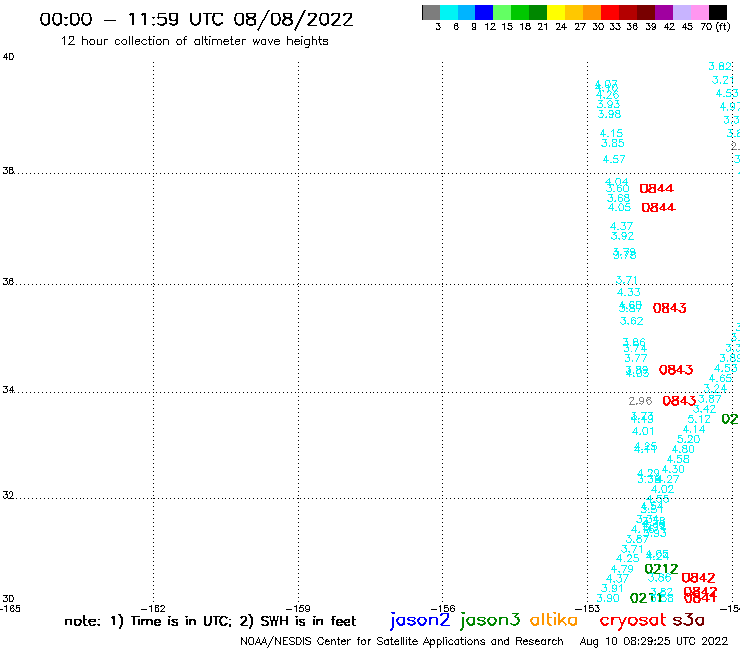Click the wave height value '3.90'
This screenshot has height=650, width=740.
tap(608, 598)
